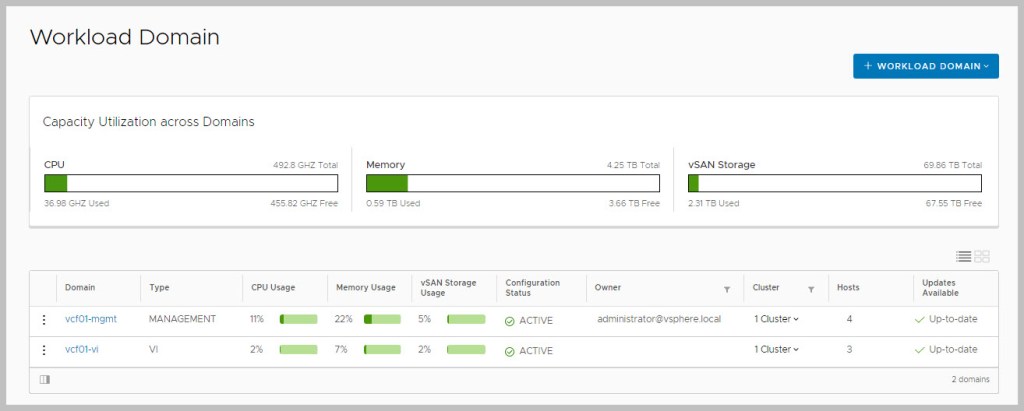Open the vcf01-vi domain link
Viewport: 1024px width, 411px height.
click(81, 350)
